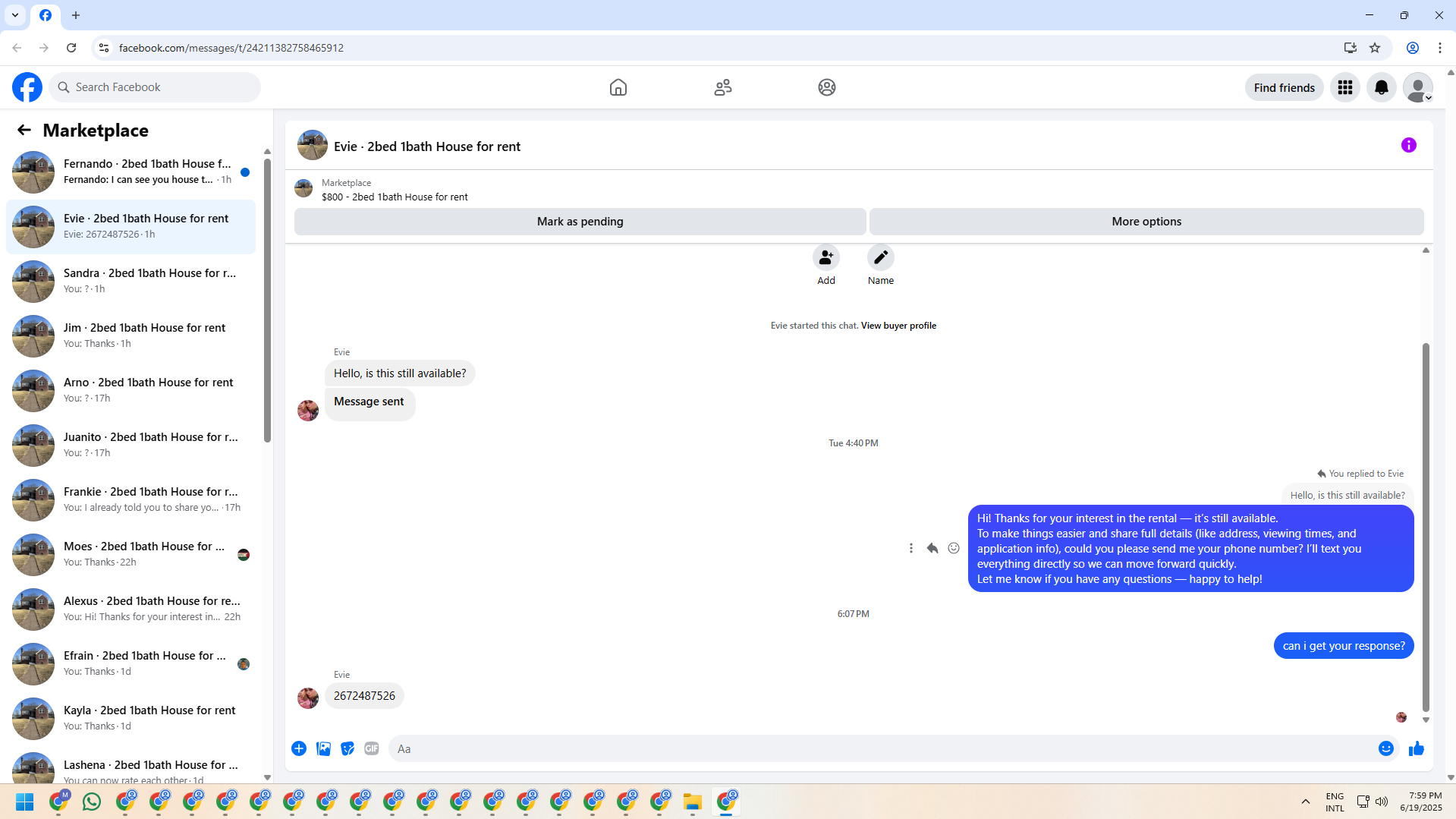This screenshot has width=1456, height=819.
Task: Open the Facebook menu grid icon
Action: click(x=1345, y=87)
